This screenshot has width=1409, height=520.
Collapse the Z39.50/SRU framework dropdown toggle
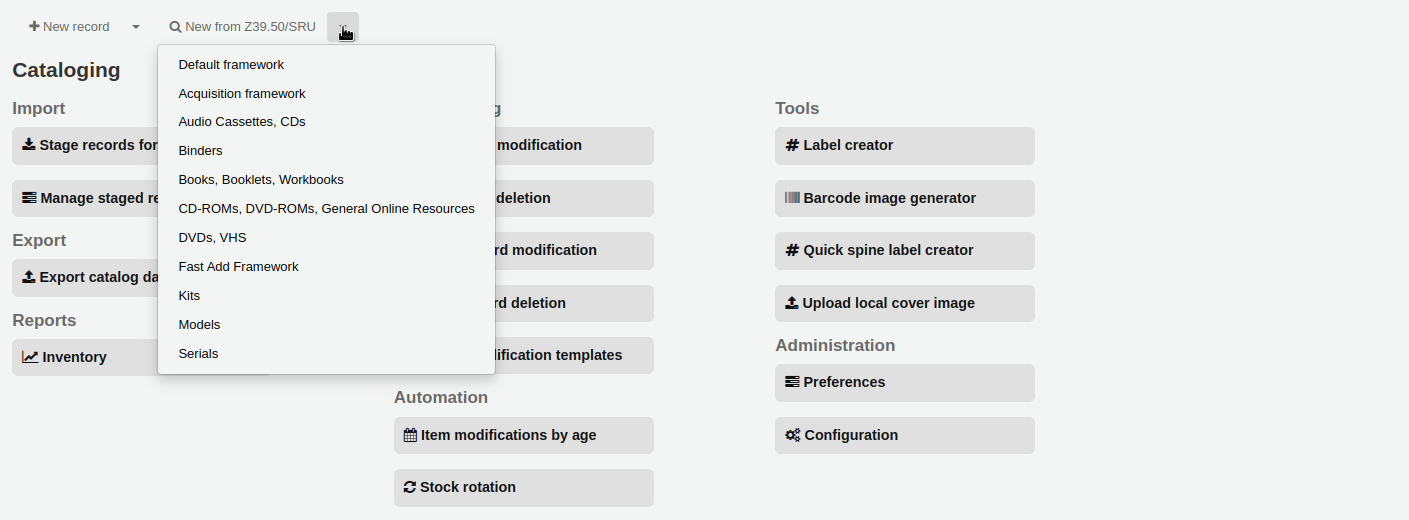(343, 27)
